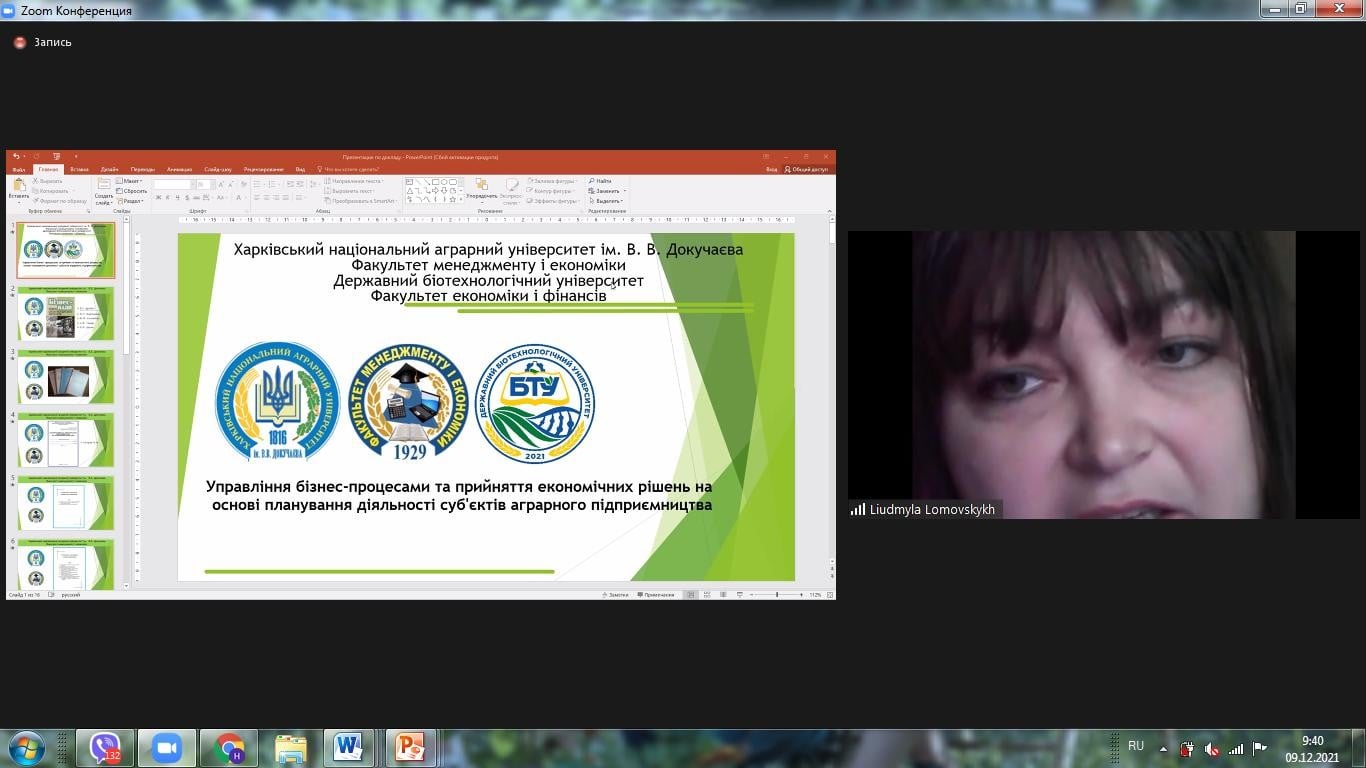
Task: Click the Find (Найти) magnifier button
Action: (x=600, y=181)
